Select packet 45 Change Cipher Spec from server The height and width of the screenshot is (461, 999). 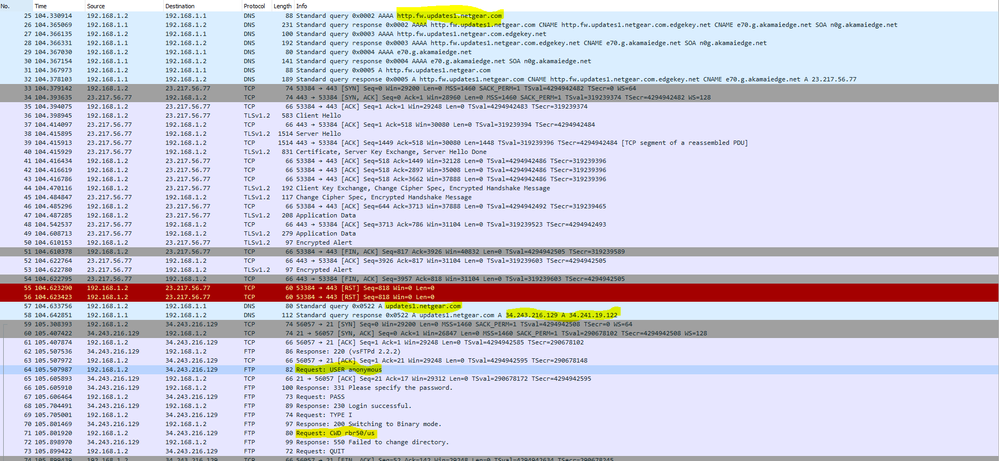(x=500, y=197)
